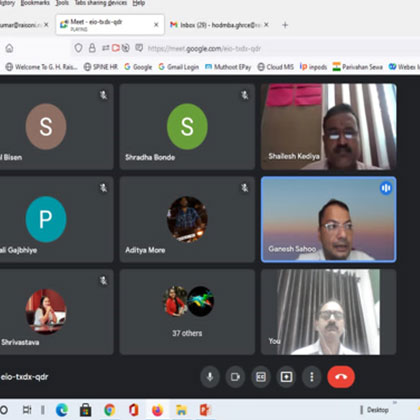The image size is (420, 420).
Task: Open Google Chrome from taskbar
Action: [110, 410]
